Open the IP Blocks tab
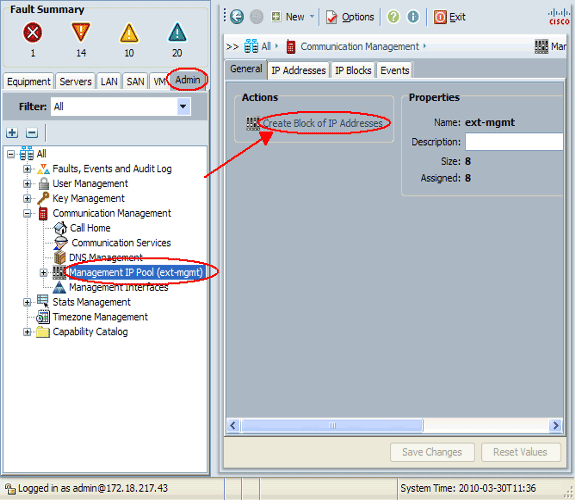Viewport: 575px width, 500px height. click(353, 70)
